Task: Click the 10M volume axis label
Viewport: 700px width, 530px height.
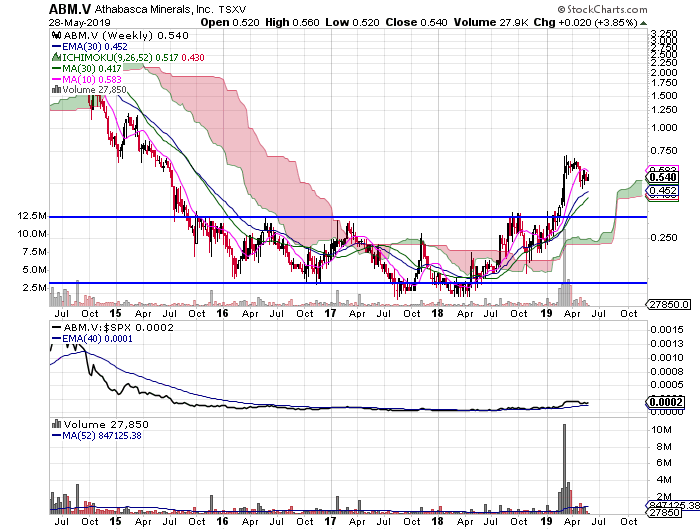Action: (662, 430)
